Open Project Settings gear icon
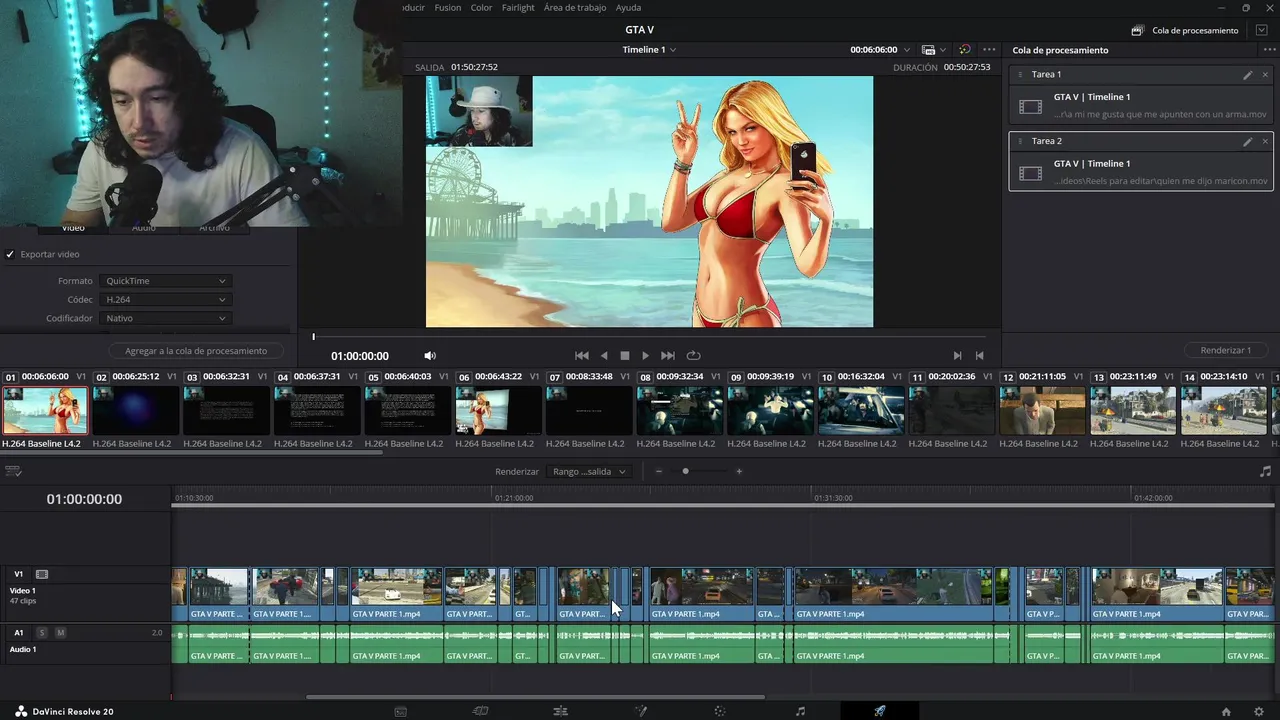 (x=1259, y=711)
